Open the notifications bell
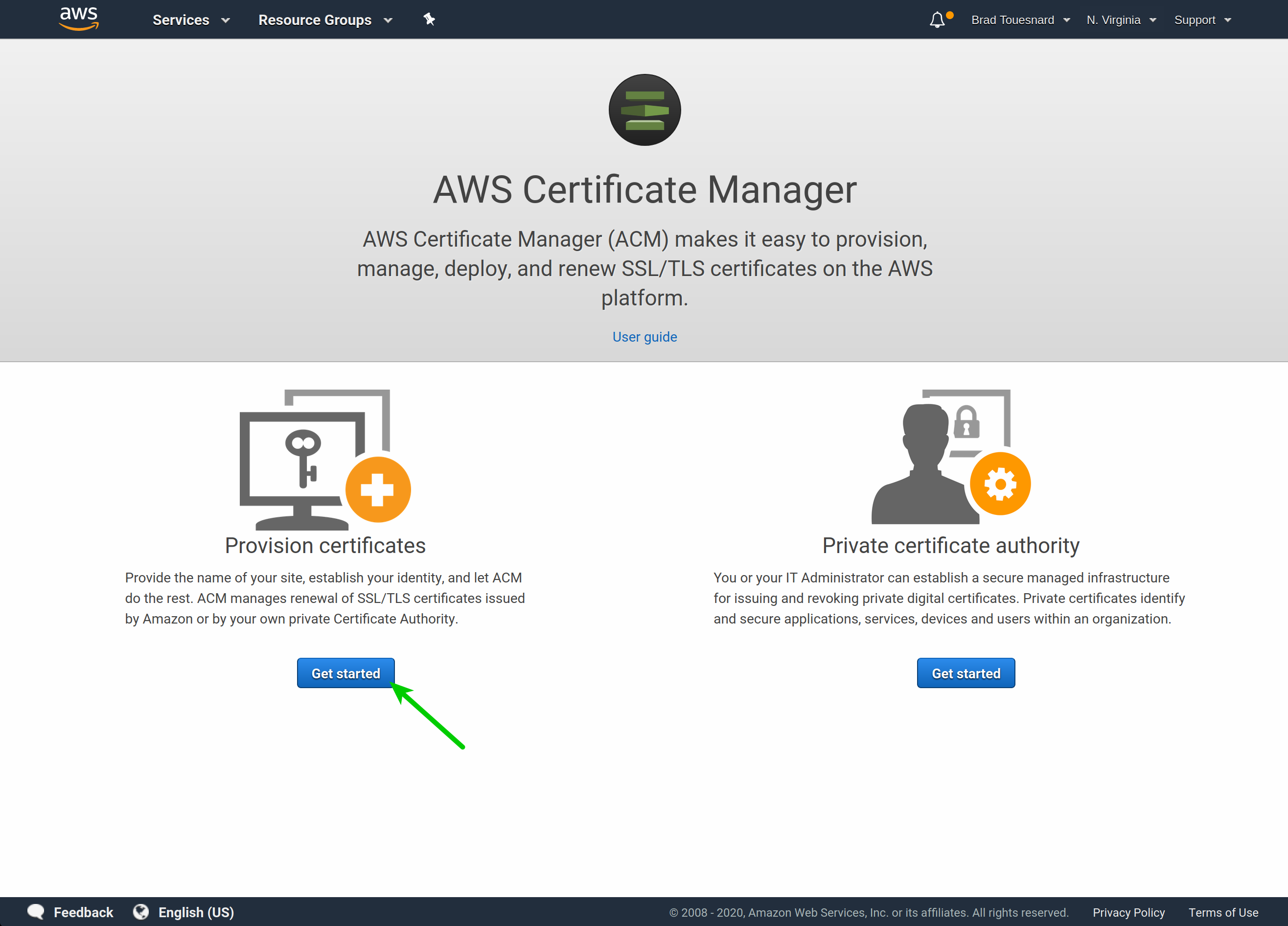1288x926 pixels. (x=938, y=20)
